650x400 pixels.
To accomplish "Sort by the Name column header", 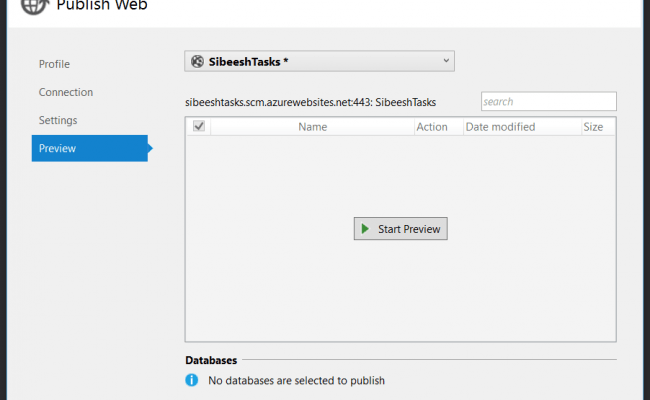I will (x=313, y=126).
